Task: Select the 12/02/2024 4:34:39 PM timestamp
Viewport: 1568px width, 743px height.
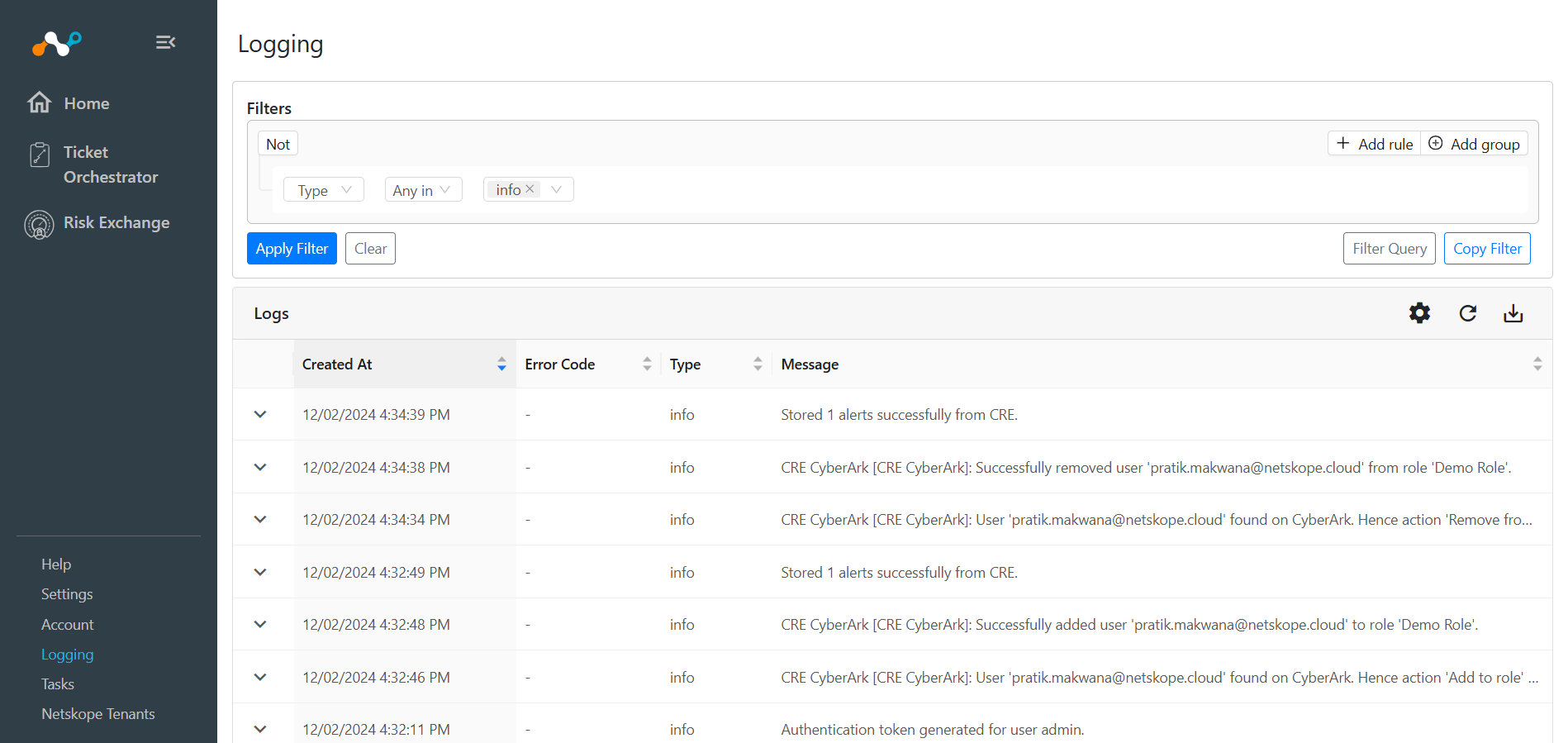Action: [x=376, y=415]
